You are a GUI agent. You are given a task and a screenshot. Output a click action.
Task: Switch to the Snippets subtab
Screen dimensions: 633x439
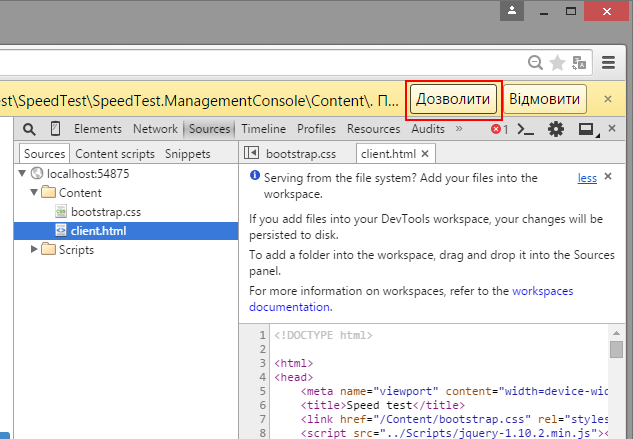coord(188,154)
